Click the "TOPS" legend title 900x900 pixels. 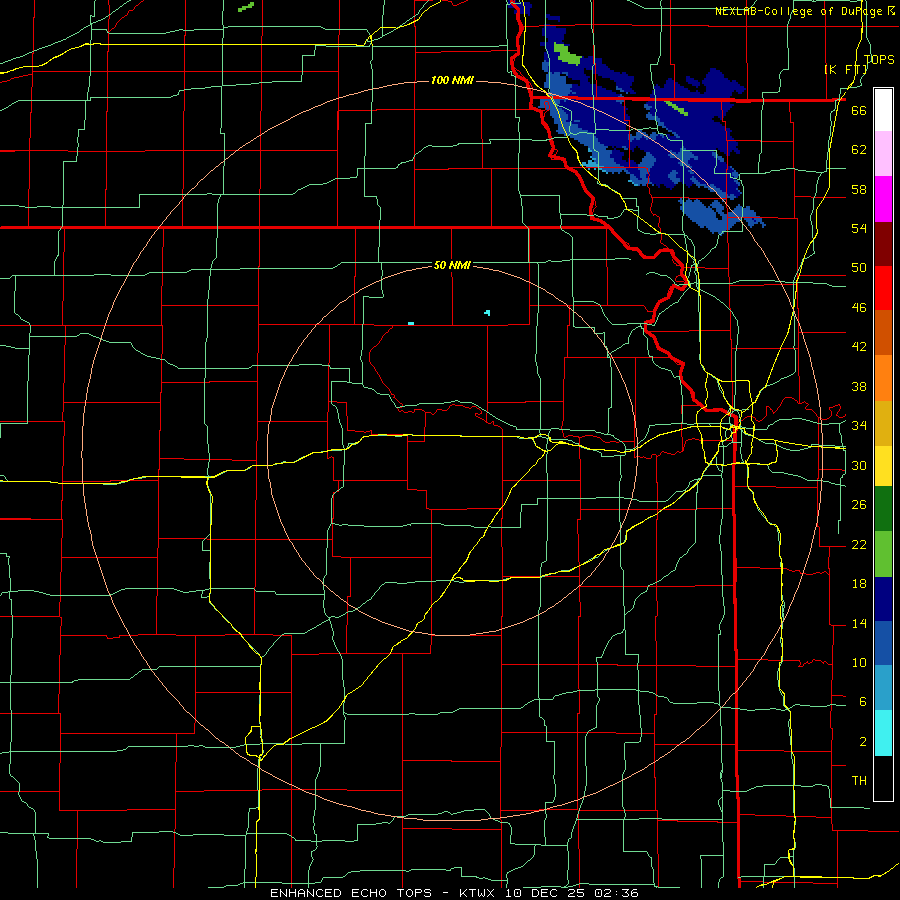pyautogui.click(x=879, y=59)
